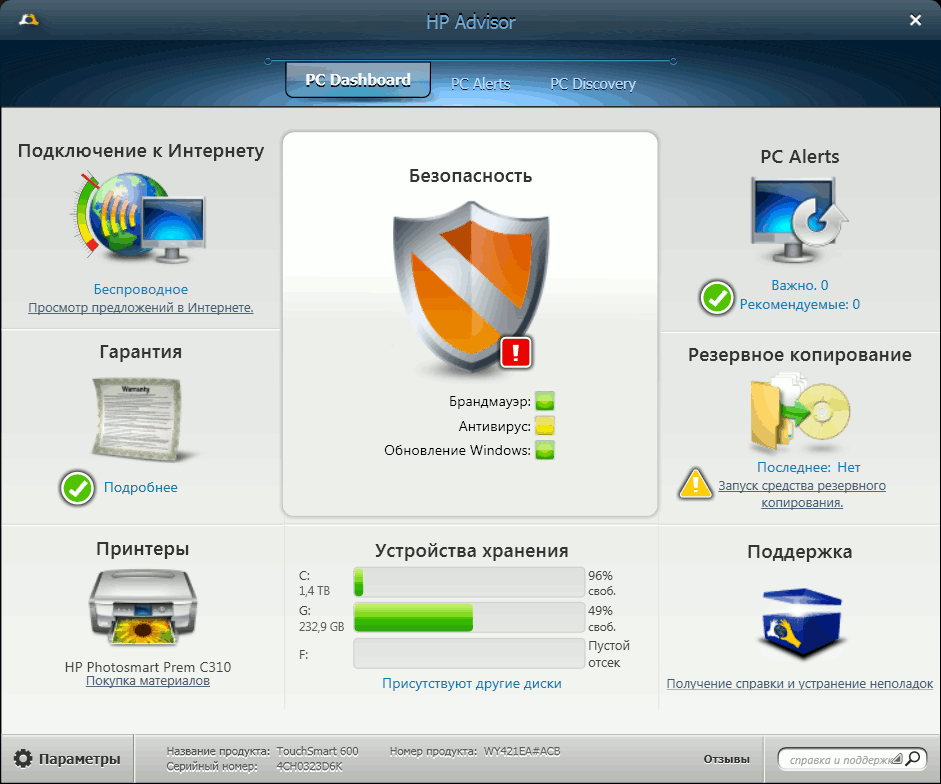941x784 pixels.
Task: Click the PC Alerts panel heading
Action: pos(799,157)
